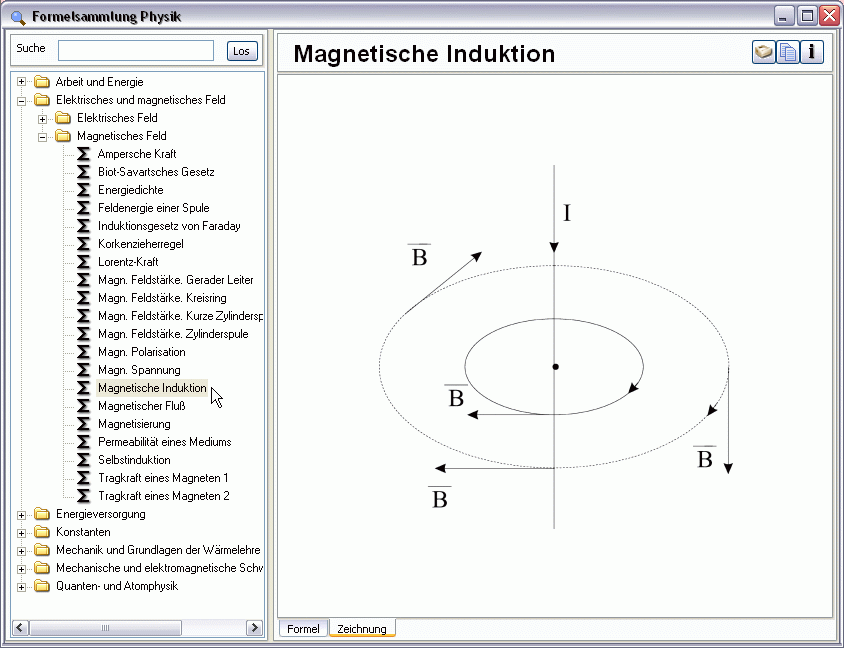Expand the Elektrisches Feld subfolder
844x648 pixels.
(43, 118)
